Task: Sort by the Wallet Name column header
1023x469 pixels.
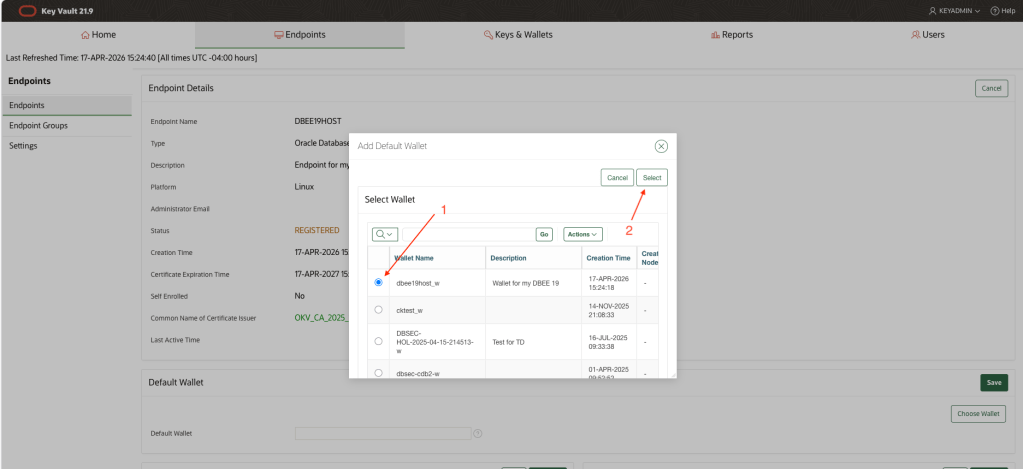Action: click(x=414, y=258)
